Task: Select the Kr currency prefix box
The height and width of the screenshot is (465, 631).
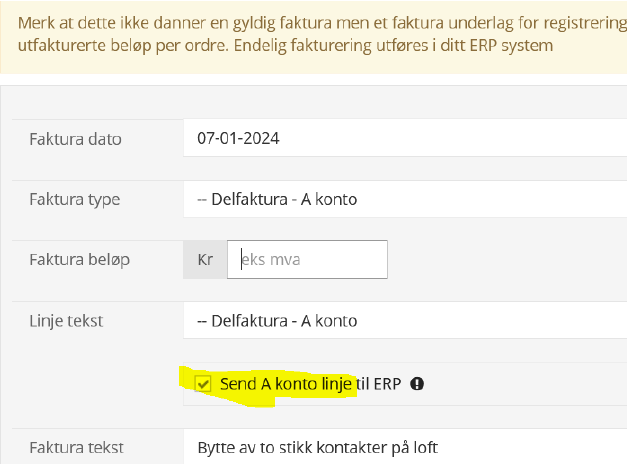Action: coord(205,260)
